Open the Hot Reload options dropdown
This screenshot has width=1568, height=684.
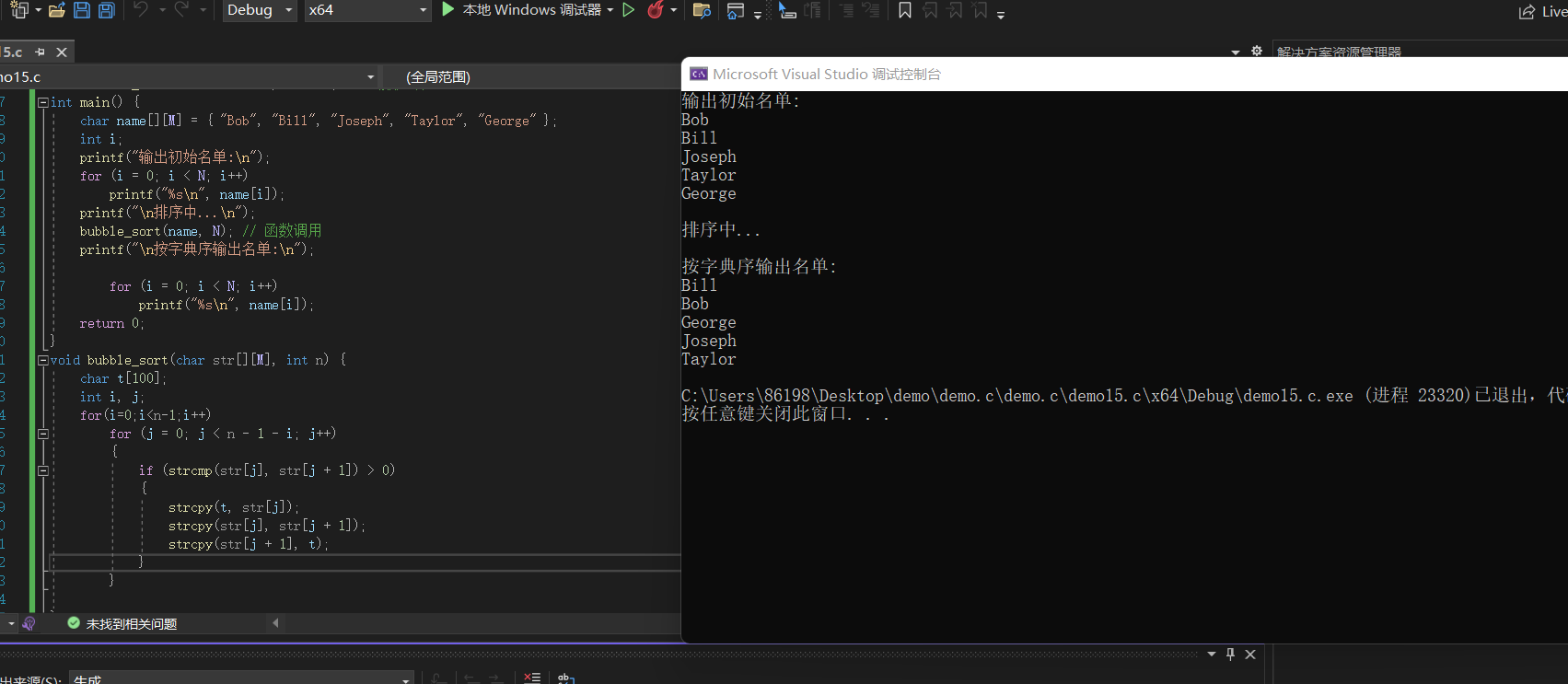point(674,10)
